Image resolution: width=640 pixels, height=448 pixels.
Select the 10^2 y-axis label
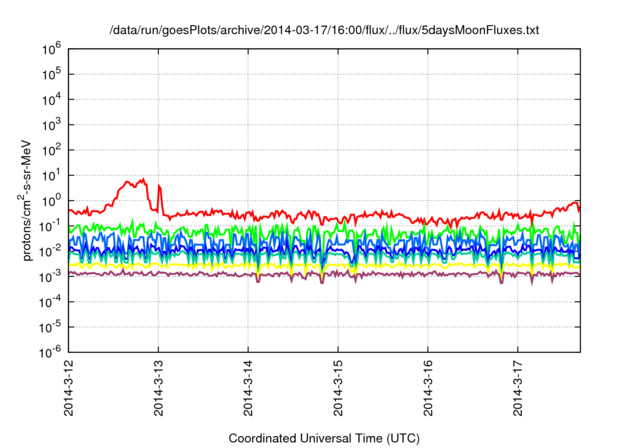pos(51,151)
